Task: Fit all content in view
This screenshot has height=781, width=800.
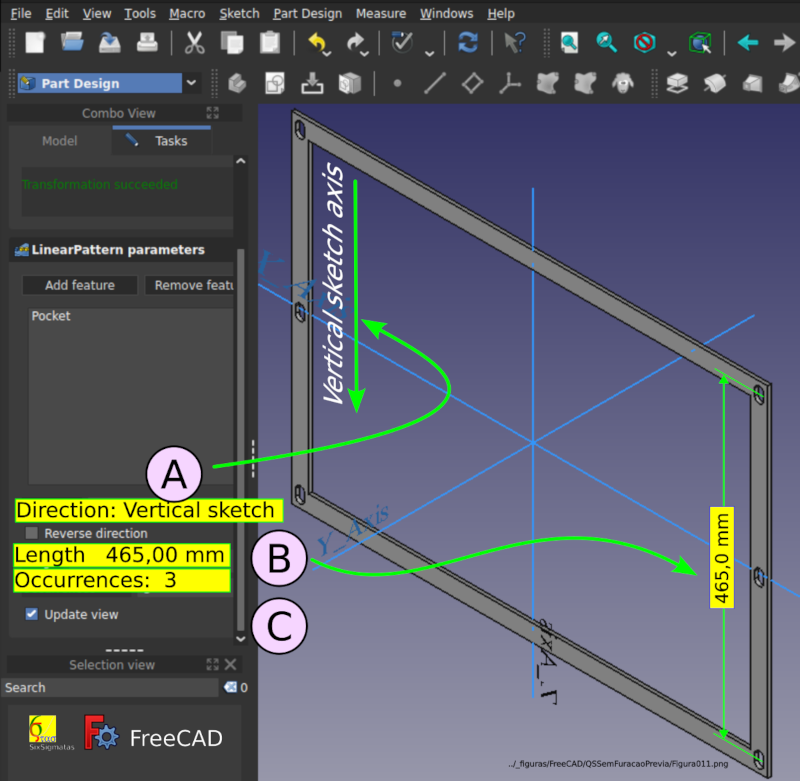Action: [x=569, y=42]
